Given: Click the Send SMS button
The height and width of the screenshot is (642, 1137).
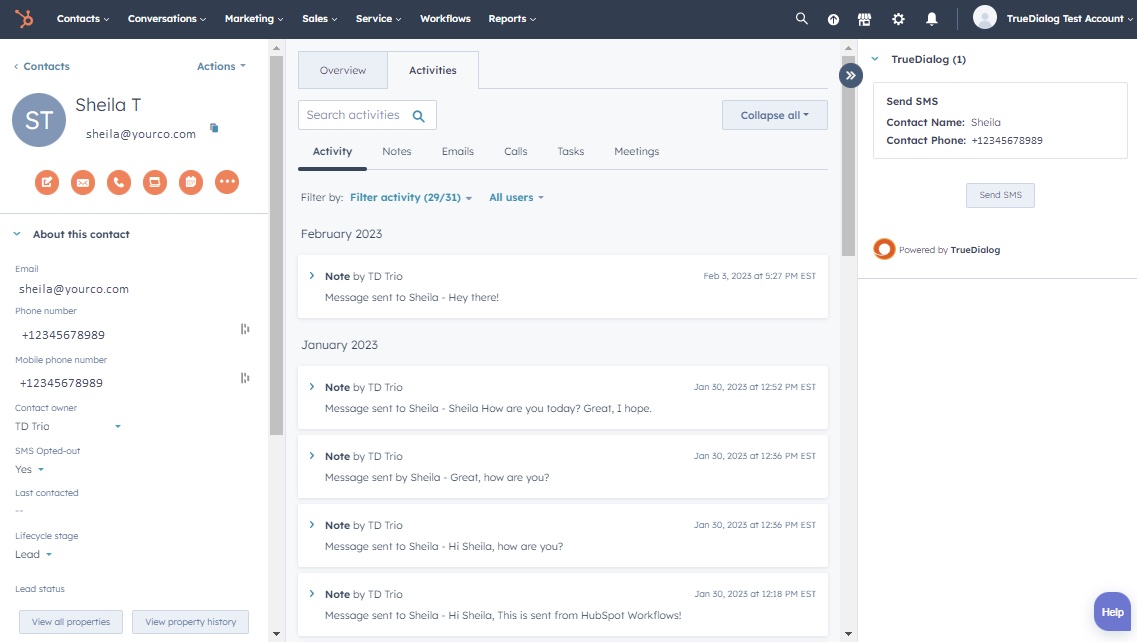Looking at the screenshot, I should (x=999, y=195).
